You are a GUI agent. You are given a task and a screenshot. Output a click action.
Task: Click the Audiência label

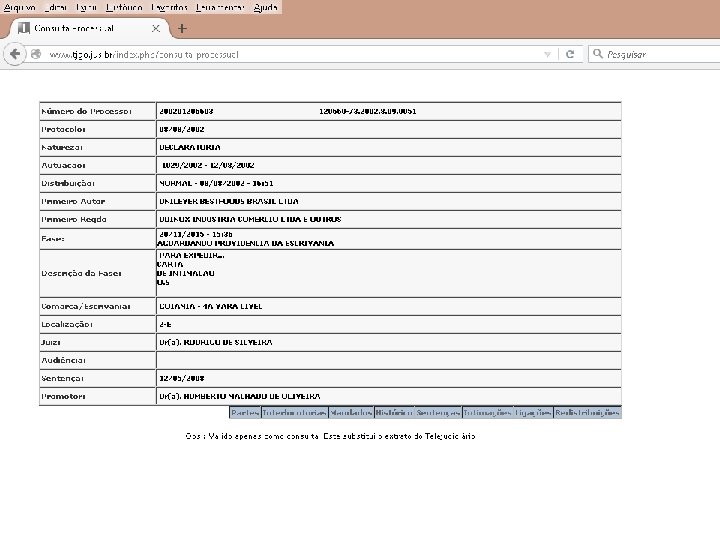(63, 360)
